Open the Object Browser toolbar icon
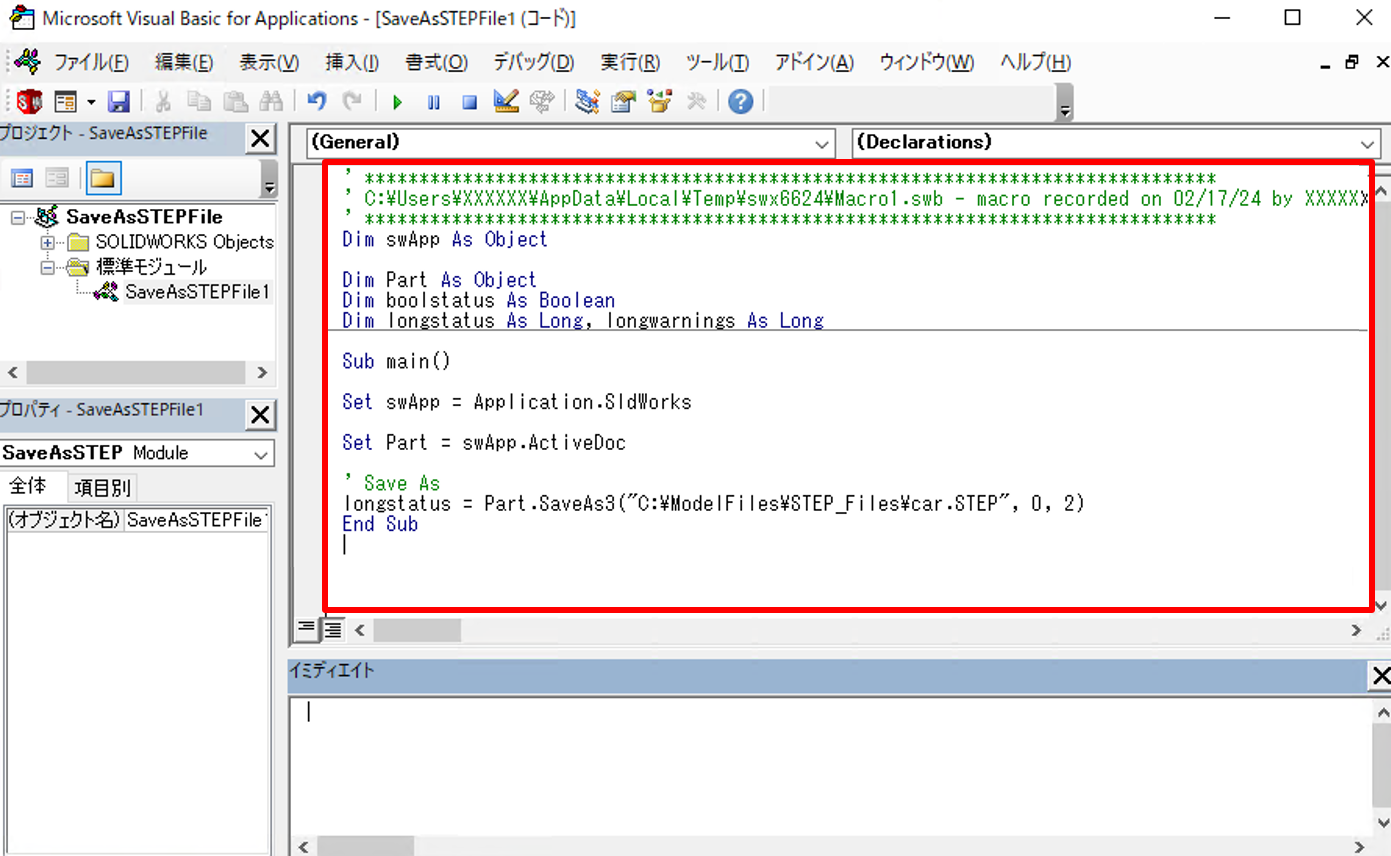Viewport: 1391px width, 856px height. pyautogui.click(x=658, y=101)
